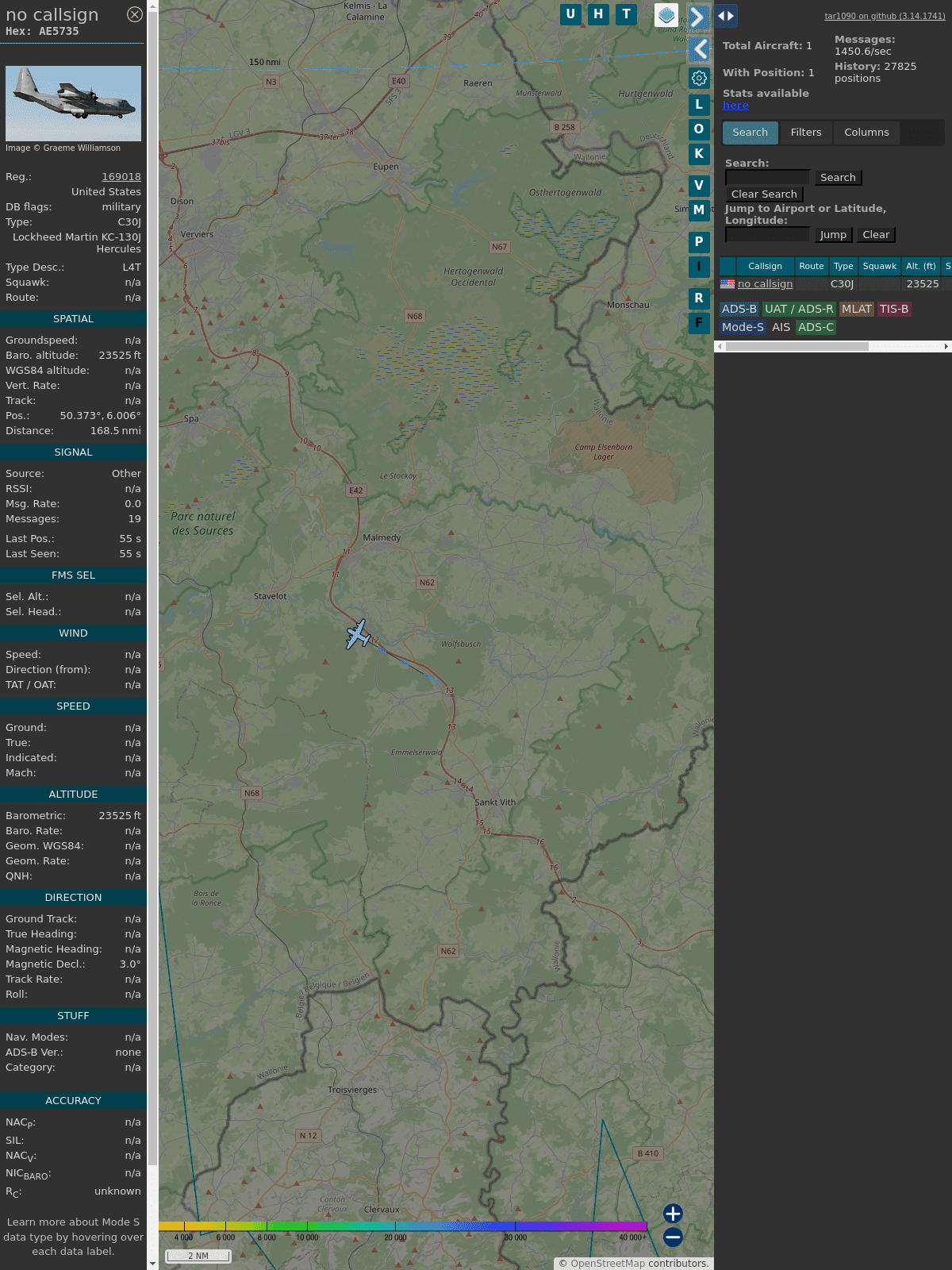
Task: Click the MLAT source legend
Action: (857, 310)
